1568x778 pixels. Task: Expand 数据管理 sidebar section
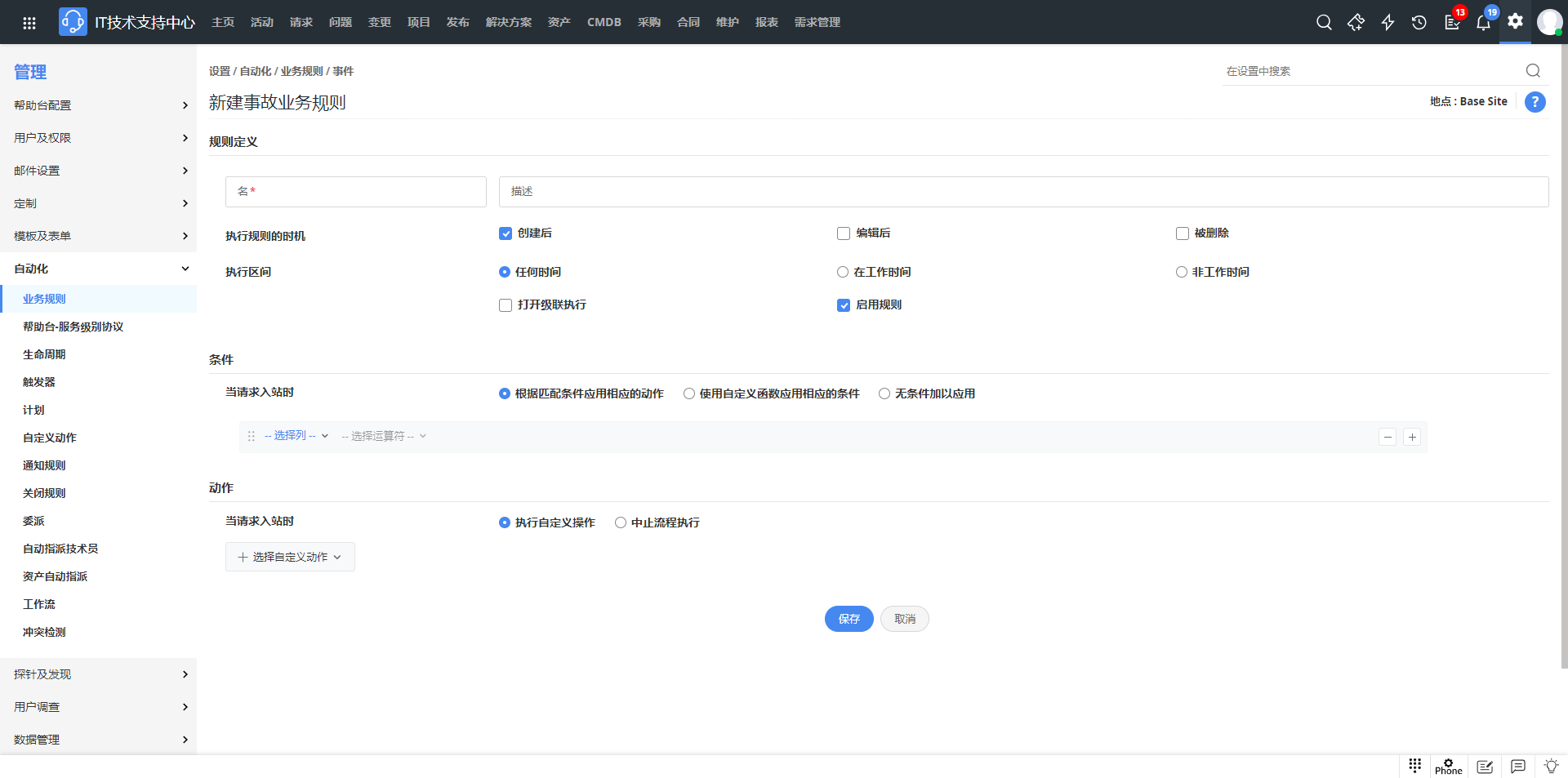tap(98, 740)
